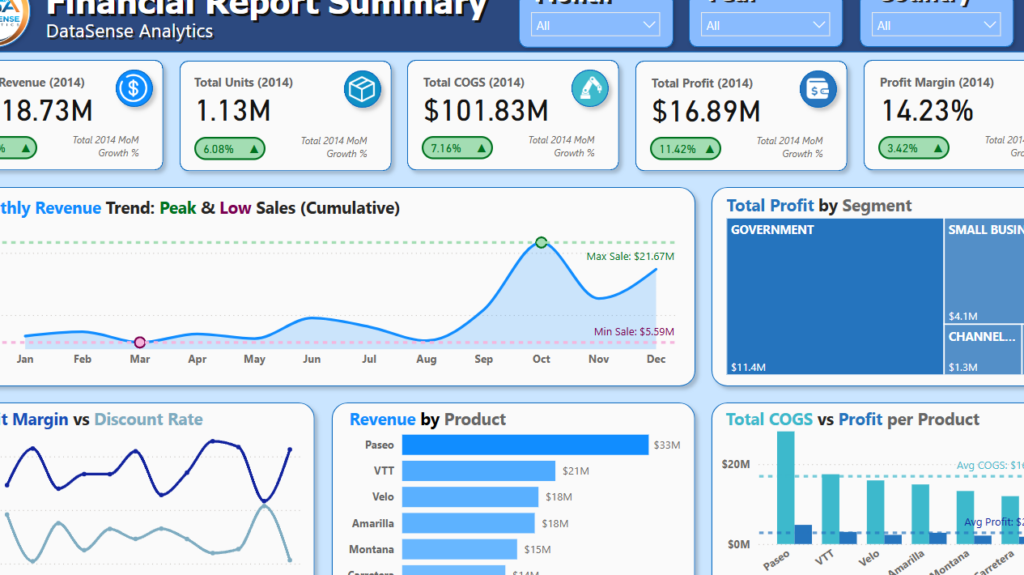Image resolution: width=1024 pixels, height=575 pixels.
Task: Click the Amarilla COGS column in COGS chart
Action: click(920, 514)
